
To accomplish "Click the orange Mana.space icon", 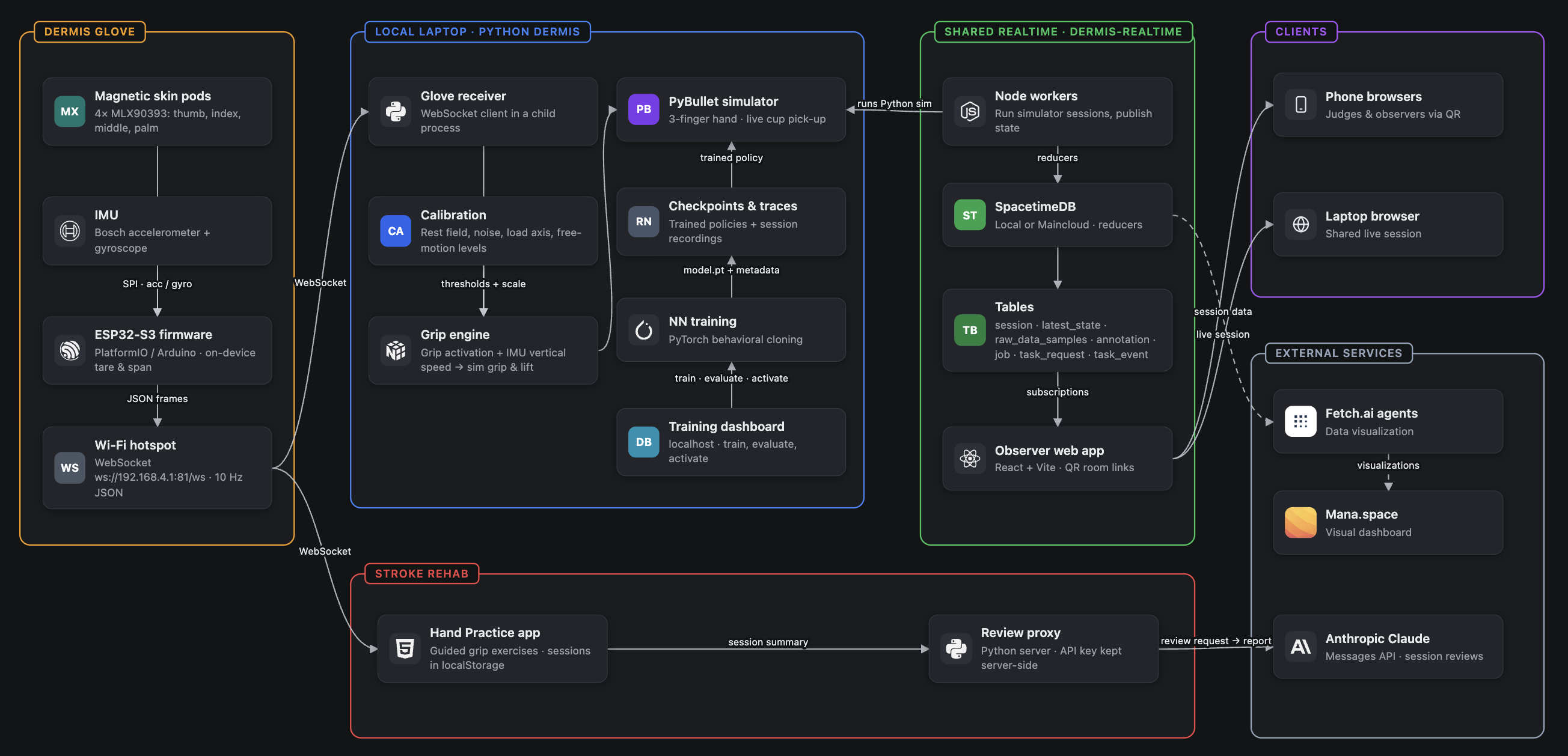I will point(1300,522).
